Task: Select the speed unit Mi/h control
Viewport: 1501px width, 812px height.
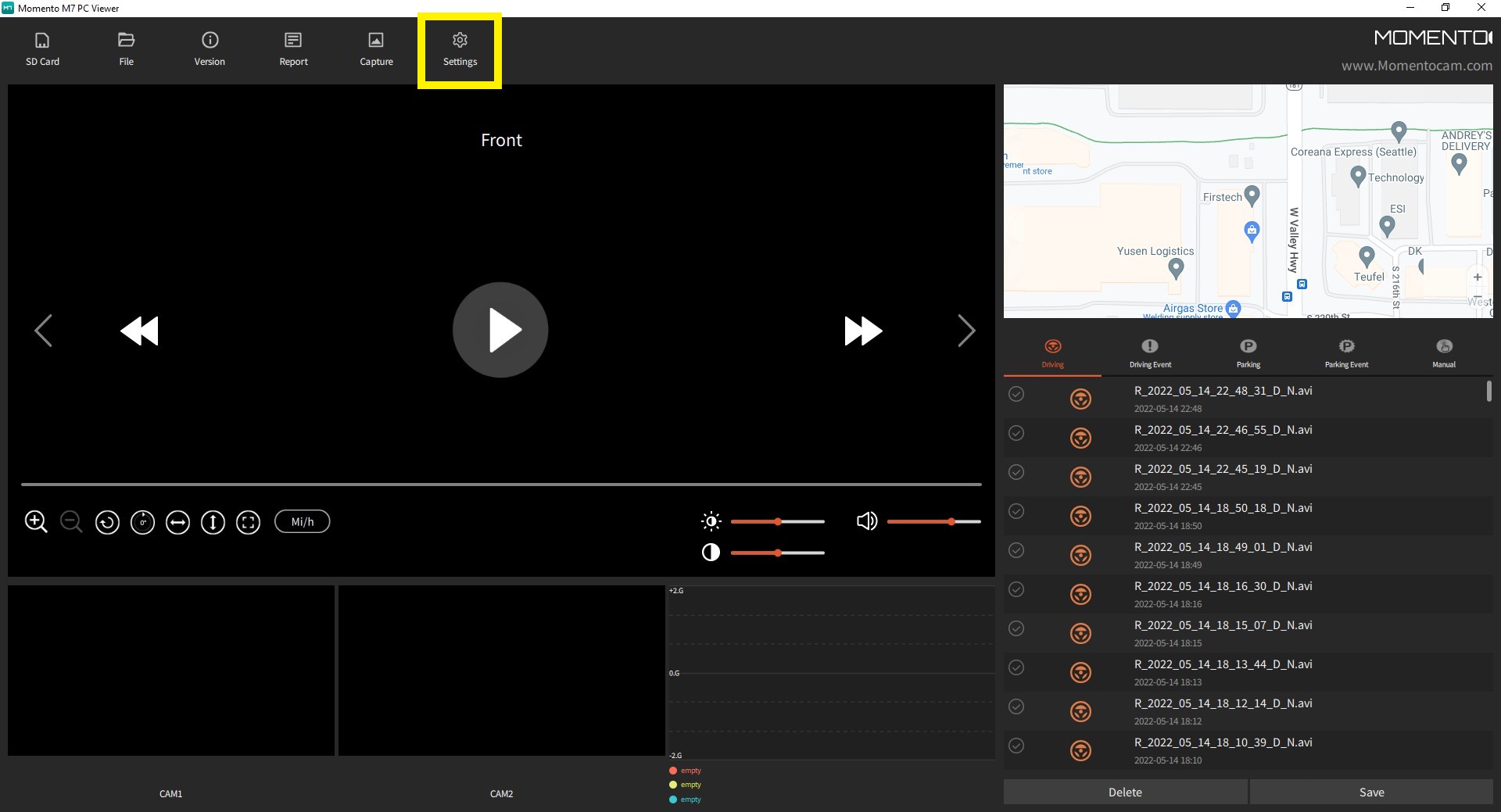Action: pyautogui.click(x=302, y=521)
